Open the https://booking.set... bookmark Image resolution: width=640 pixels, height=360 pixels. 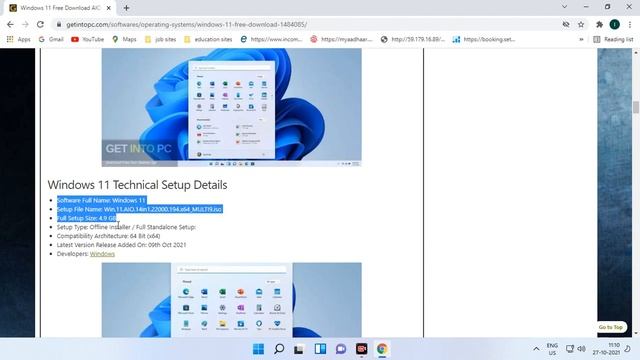coord(484,39)
